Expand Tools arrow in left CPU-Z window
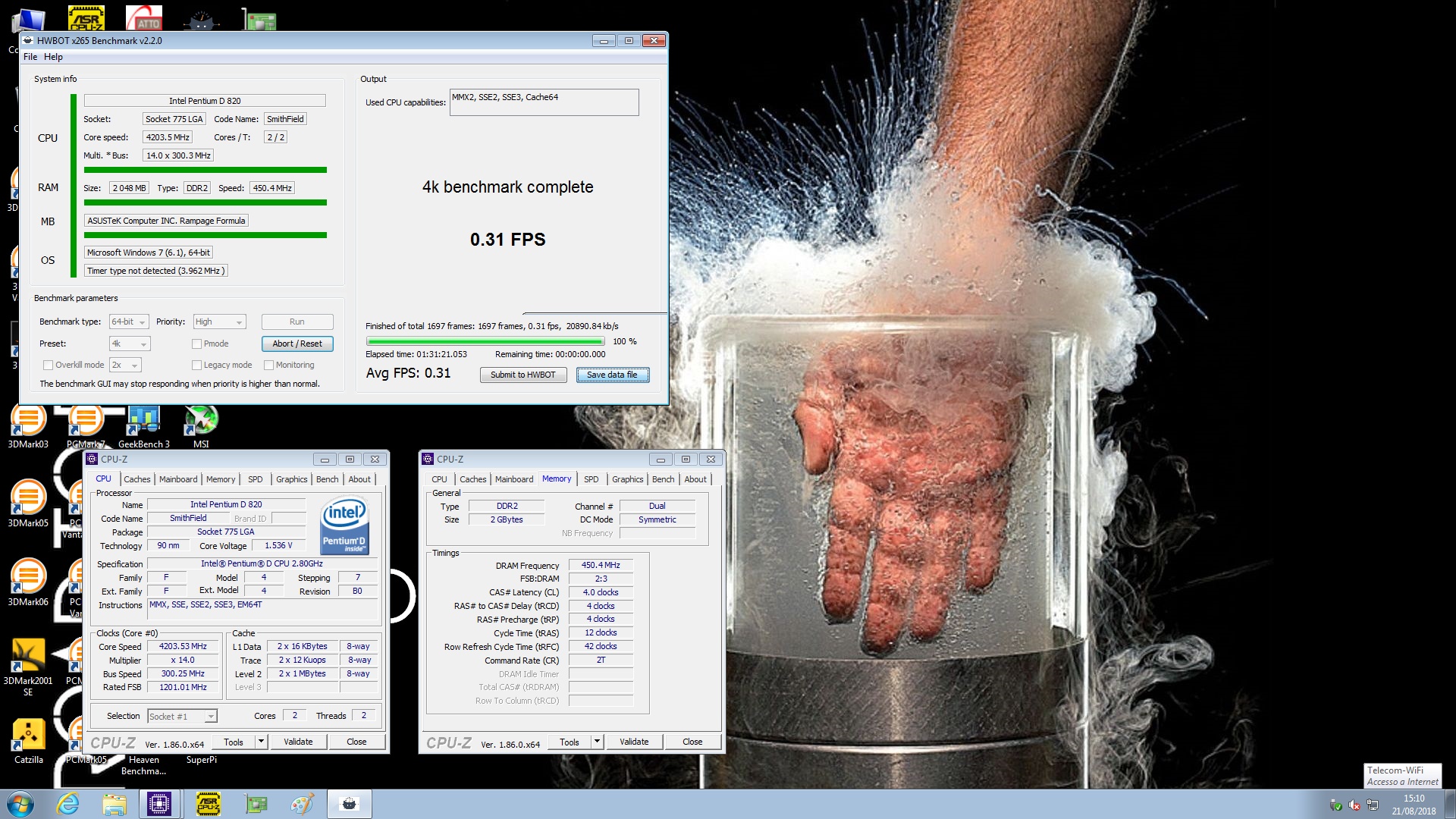This screenshot has height=819, width=1456. coord(262,742)
